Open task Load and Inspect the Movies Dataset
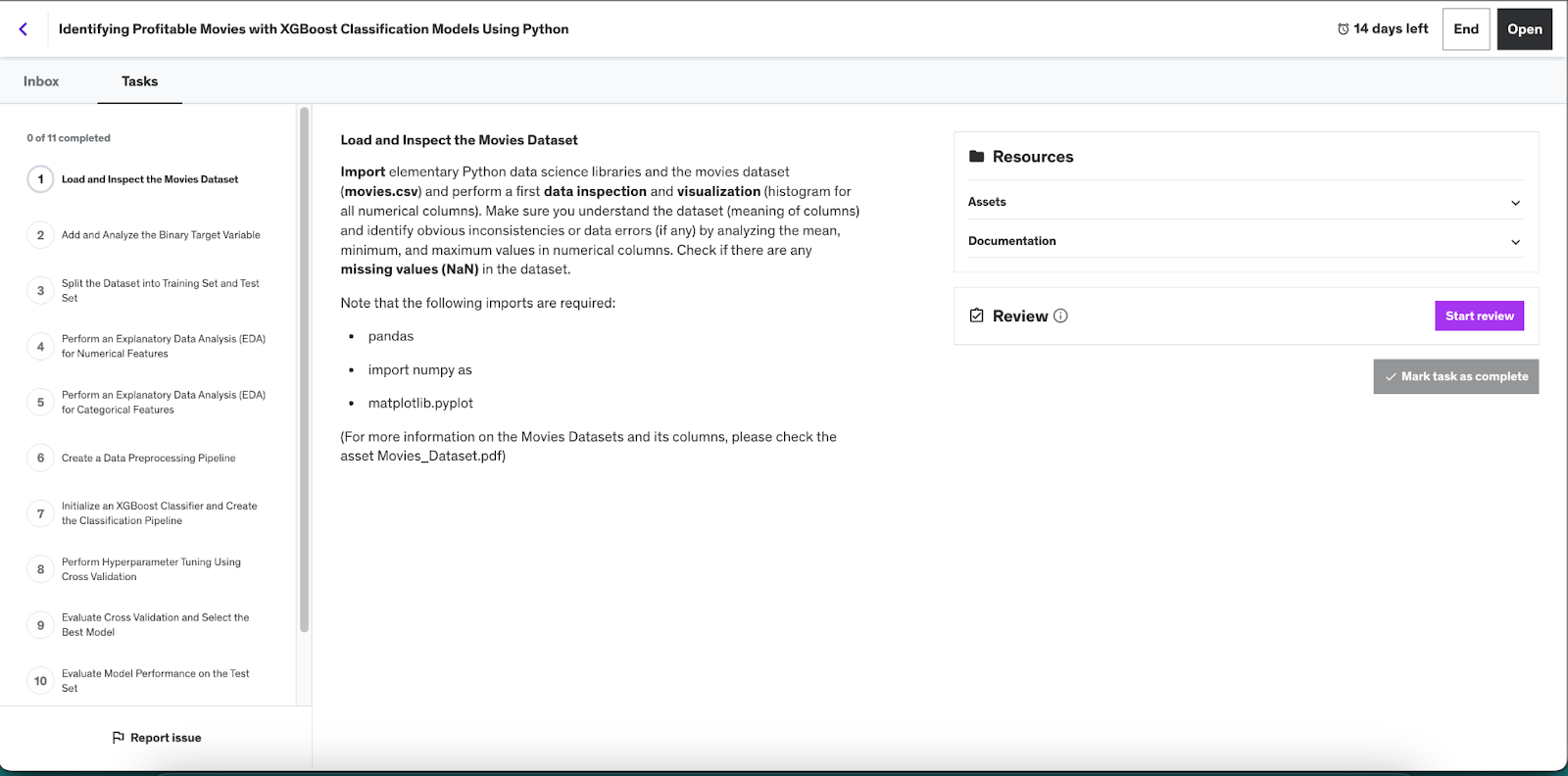The width and height of the screenshot is (1568, 776). click(150, 179)
